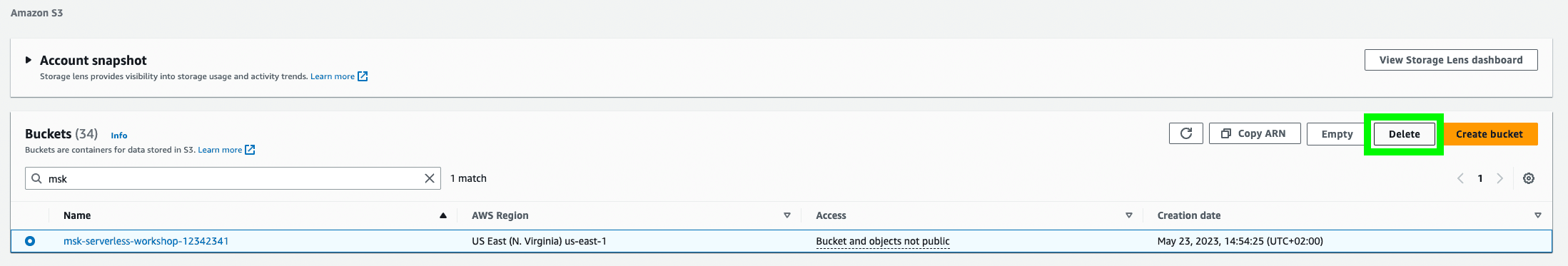The image size is (1568, 266).
Task: Go to previous page of buckets
Action: pos(1460,178)
